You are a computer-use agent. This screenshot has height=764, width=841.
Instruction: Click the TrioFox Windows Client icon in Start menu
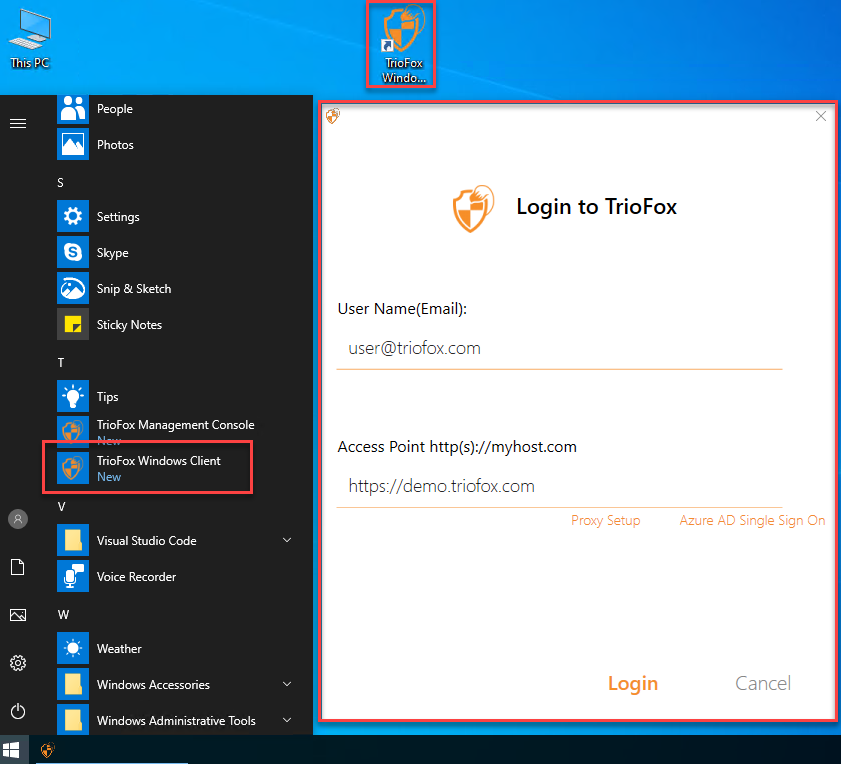coord(73,468)
